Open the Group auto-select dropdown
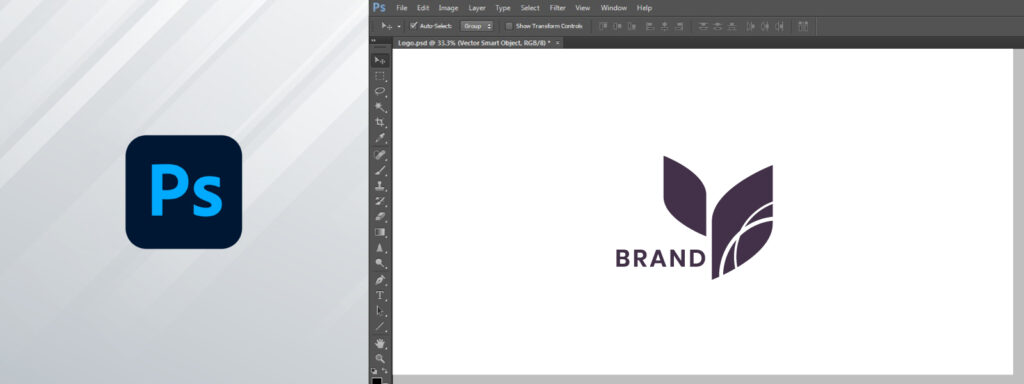 [477, 26]
